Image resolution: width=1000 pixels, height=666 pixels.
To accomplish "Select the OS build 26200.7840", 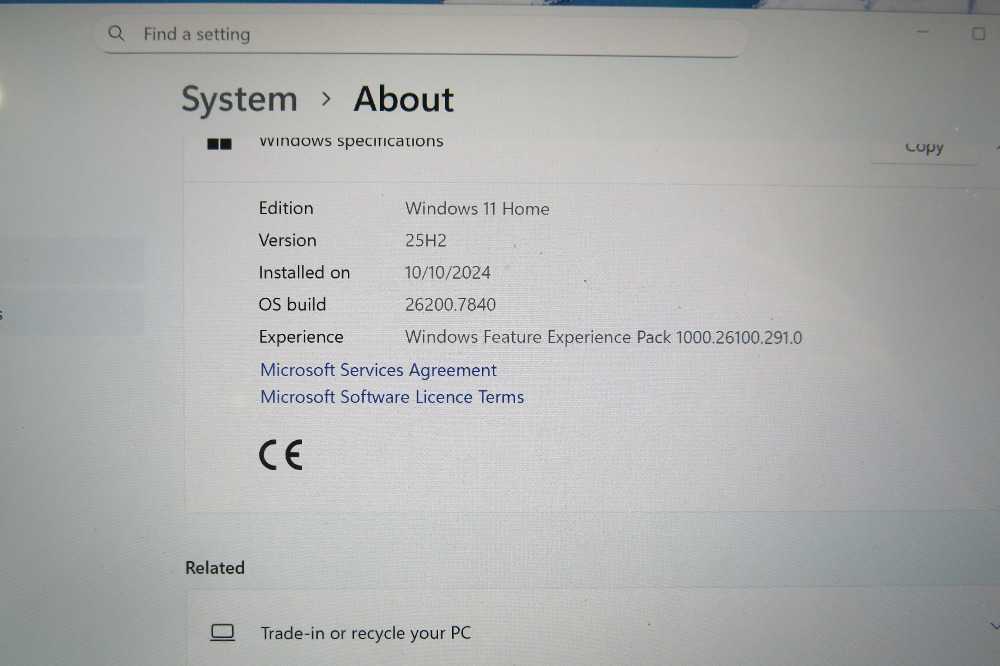I will [450, 305].
